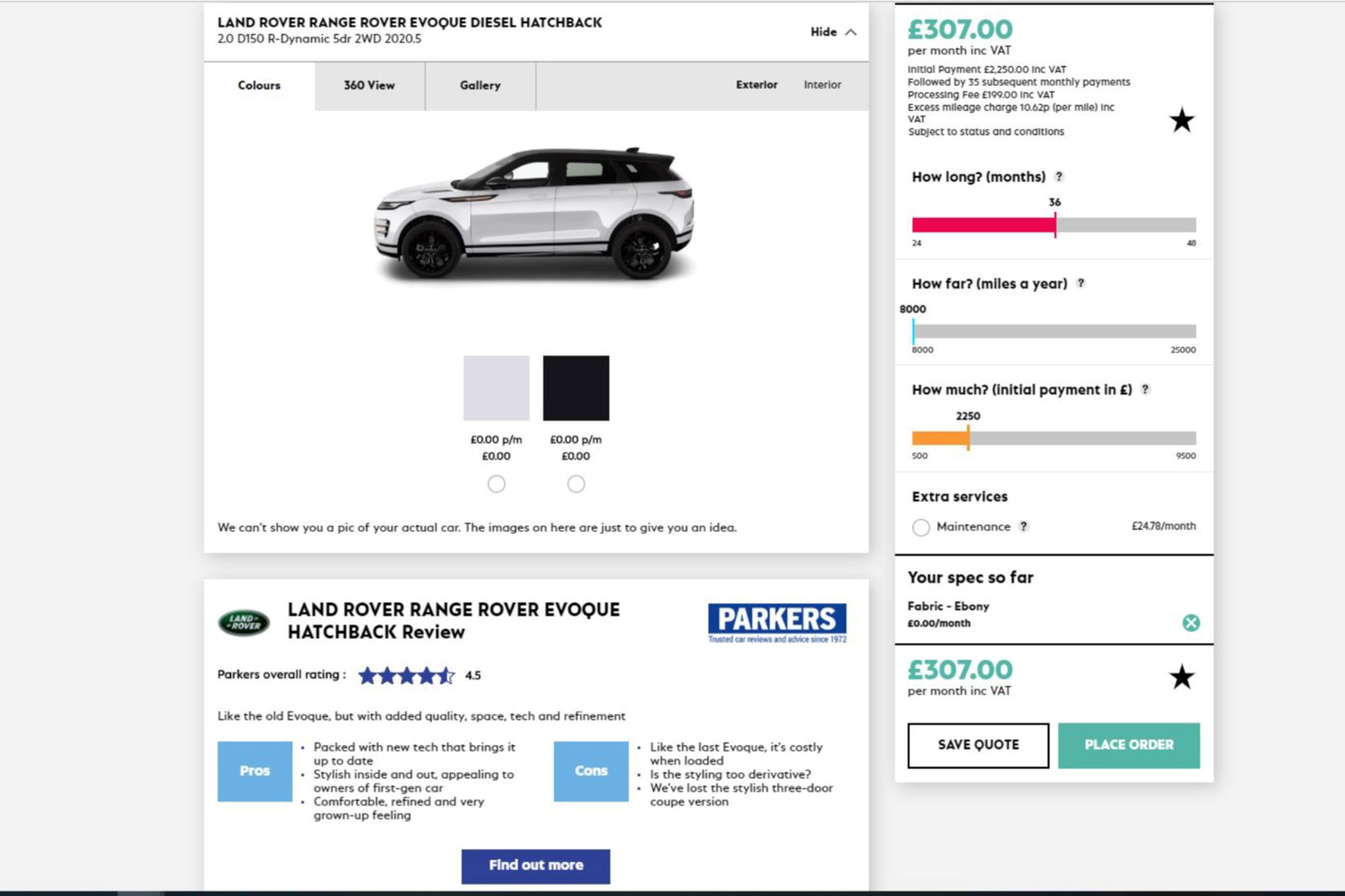Switch to the 360 View tab
The height and width of the screenshot is (896, 1345).
coord(368,85)
